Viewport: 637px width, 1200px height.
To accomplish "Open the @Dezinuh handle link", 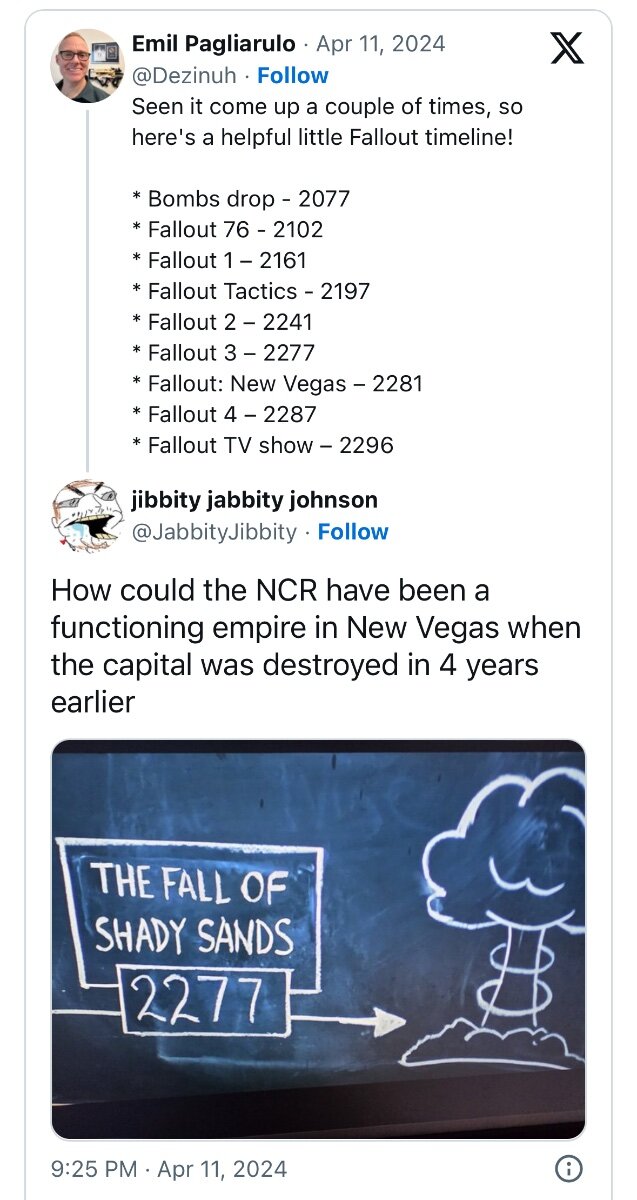I will pyautogui.click(x=184, y=75).
